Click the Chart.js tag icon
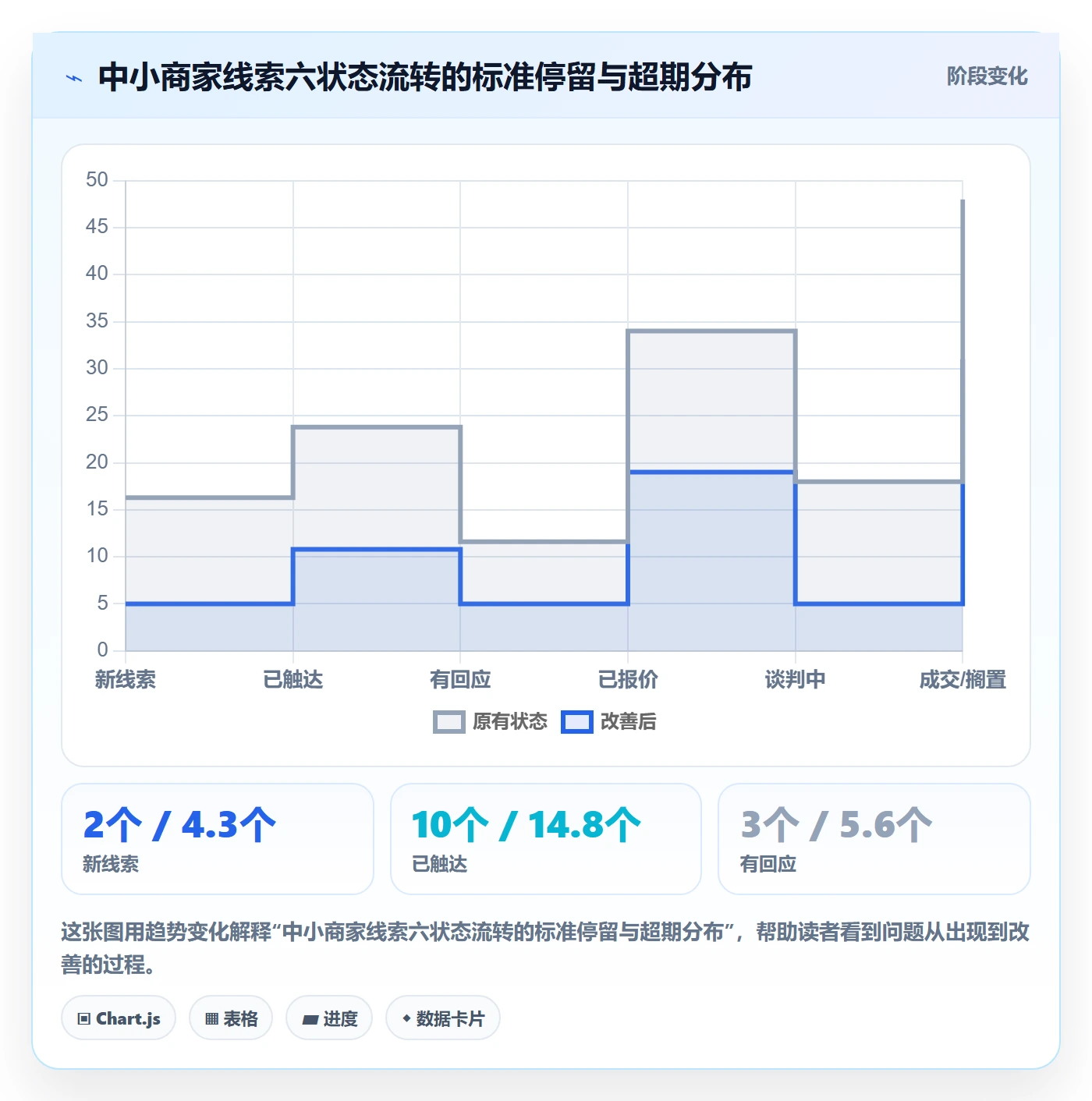 click(x=84, y=1018)
